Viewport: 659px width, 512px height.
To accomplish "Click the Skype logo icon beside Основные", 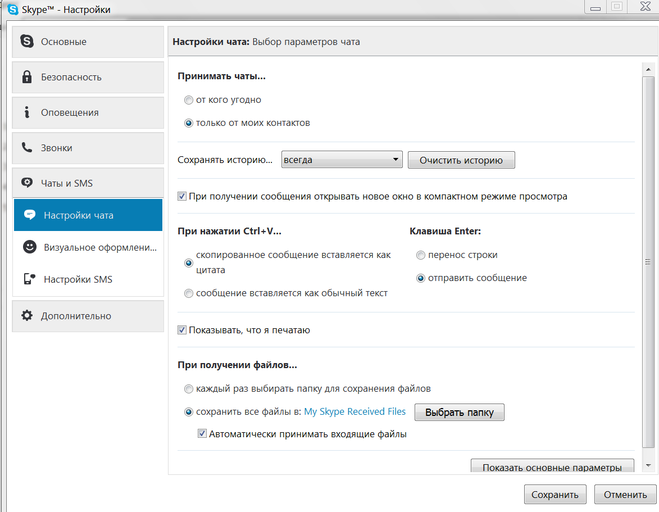I will pyautogui.click(x=27, y=41).
